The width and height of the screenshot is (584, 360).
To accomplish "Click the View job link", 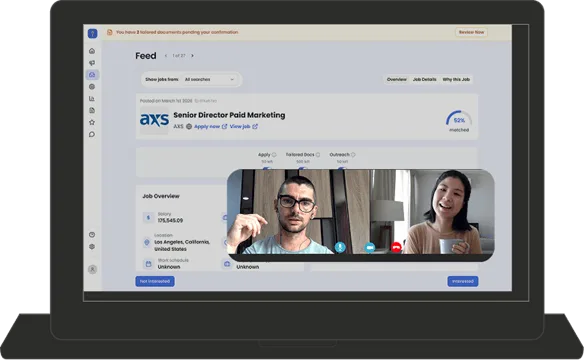I will [x=244, y=127].
